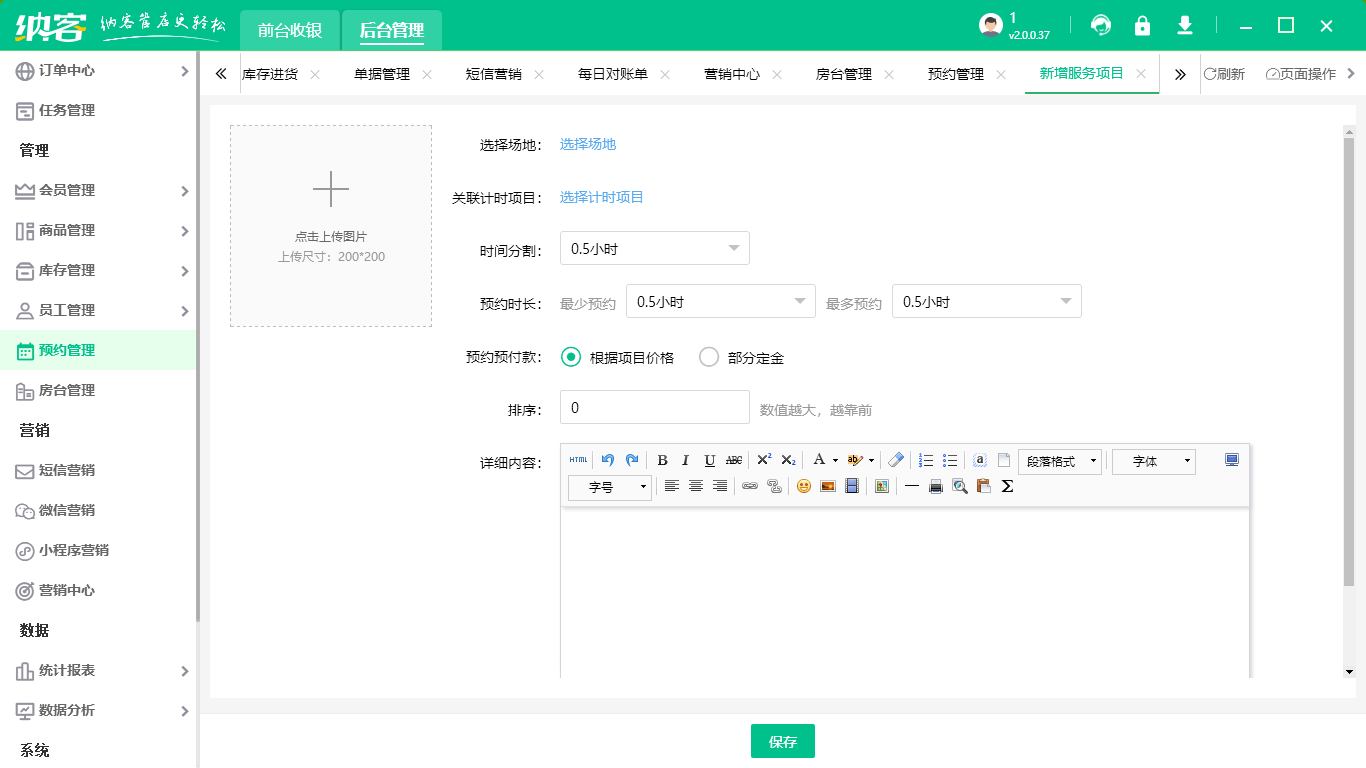Click the download icon in the title bar
The image size is (1366, 768).
(1185, 24)
